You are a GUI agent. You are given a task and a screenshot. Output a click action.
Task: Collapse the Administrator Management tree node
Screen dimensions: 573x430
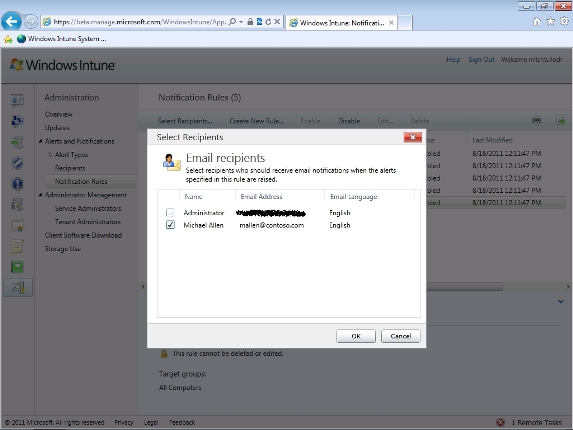pyautogui.click(x=41, y=195)
